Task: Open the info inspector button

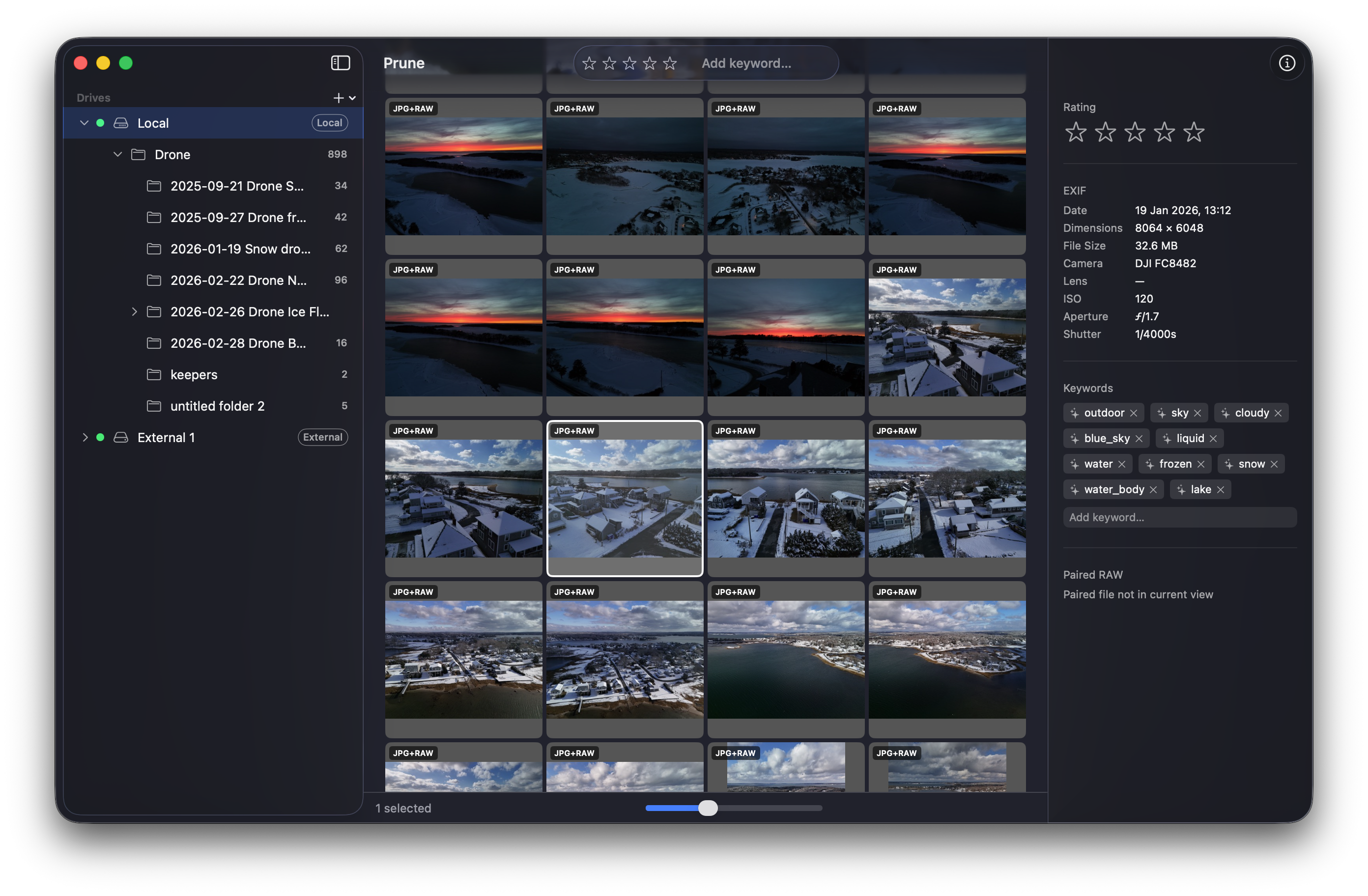Action: (1286, 63)
